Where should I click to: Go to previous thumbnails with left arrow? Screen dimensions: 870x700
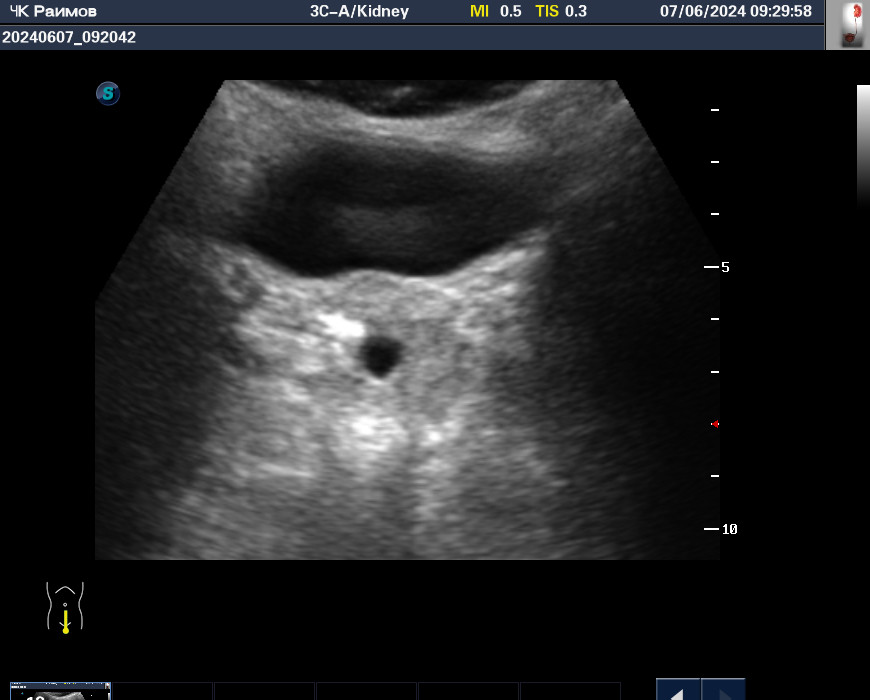click(x=678, y=689)
